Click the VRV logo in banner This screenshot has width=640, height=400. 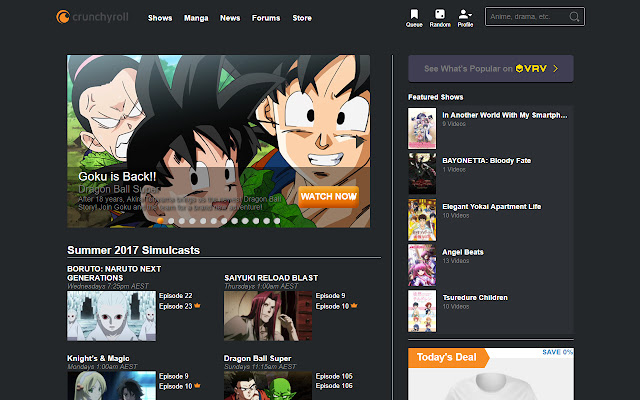[529, 69]
